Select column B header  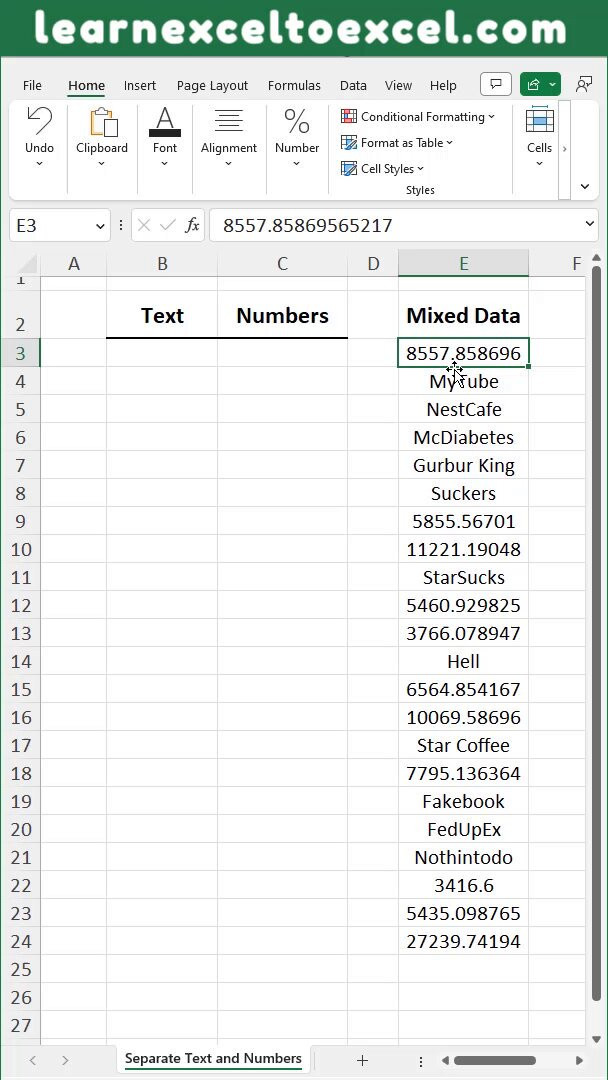(x=163, y=263)
